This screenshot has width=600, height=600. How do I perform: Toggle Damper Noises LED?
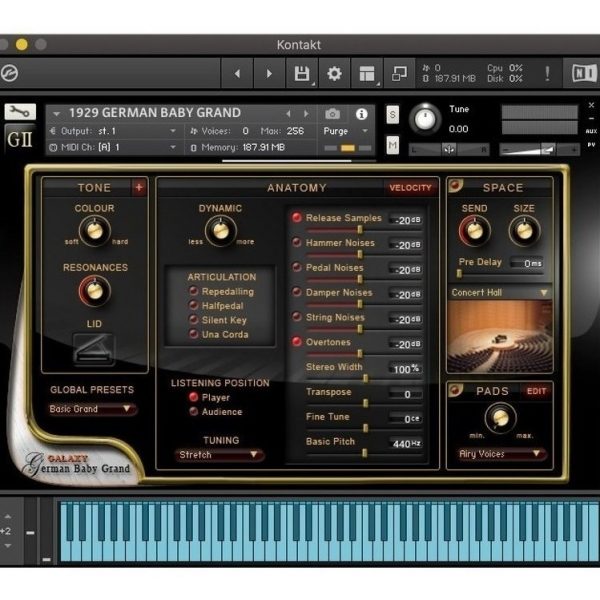(297, 292)
